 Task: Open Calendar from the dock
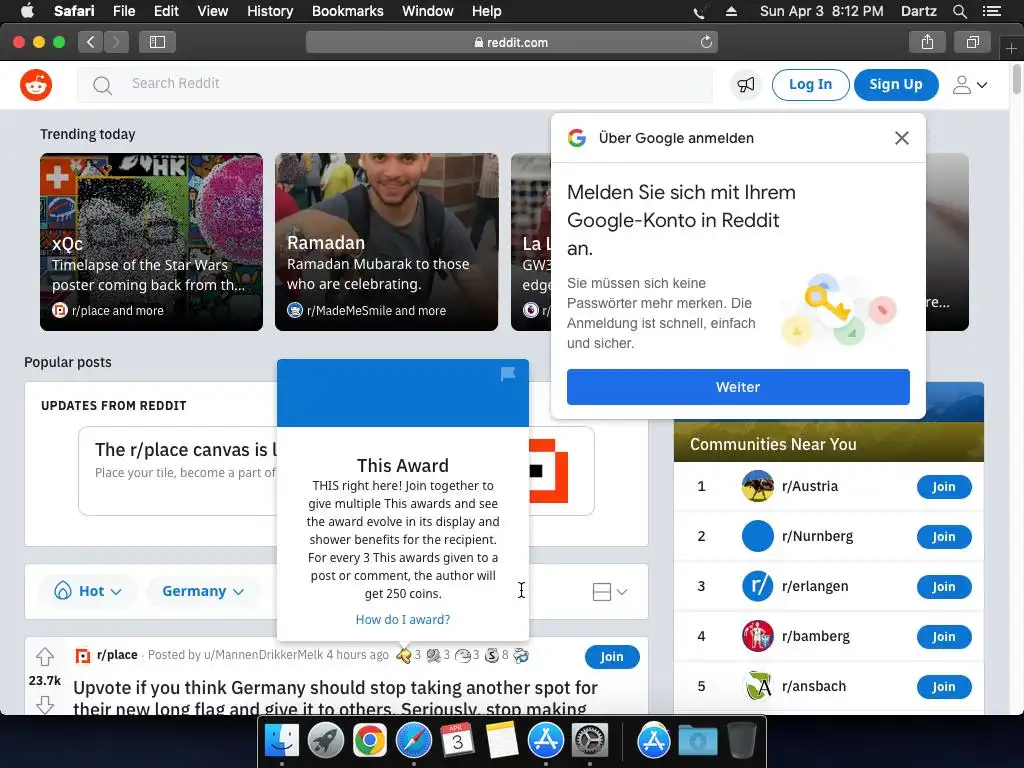[457, 741]
